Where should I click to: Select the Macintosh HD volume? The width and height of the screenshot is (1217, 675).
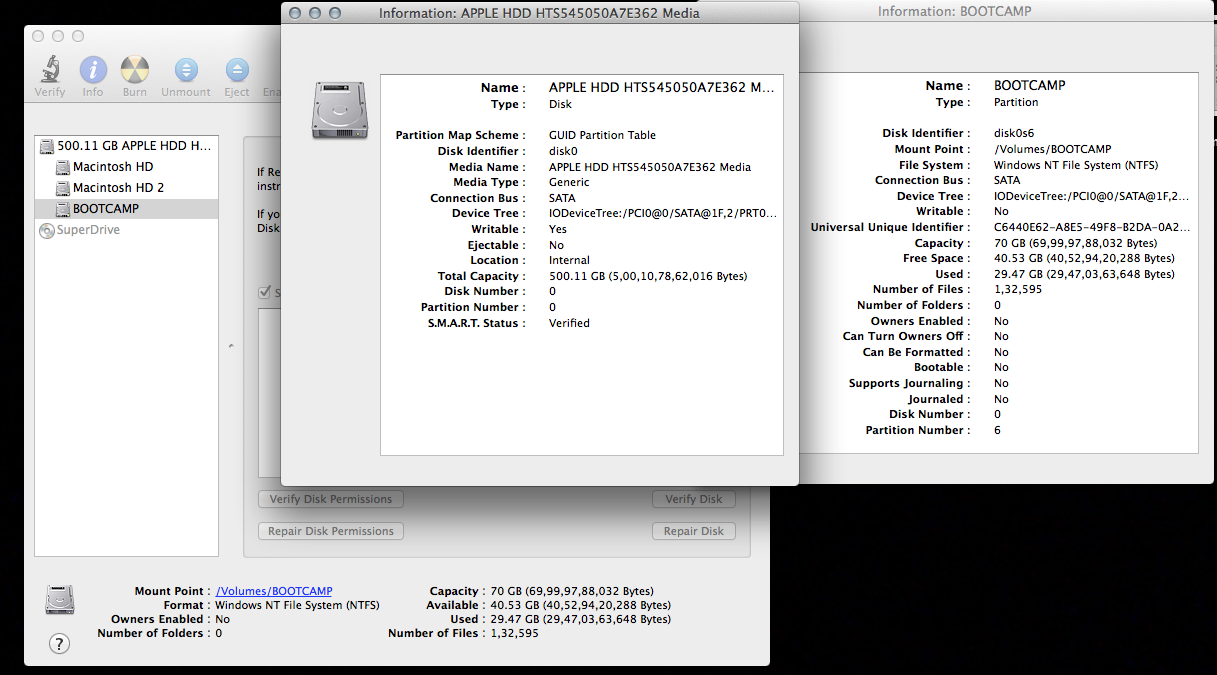(x=126, y=167)
